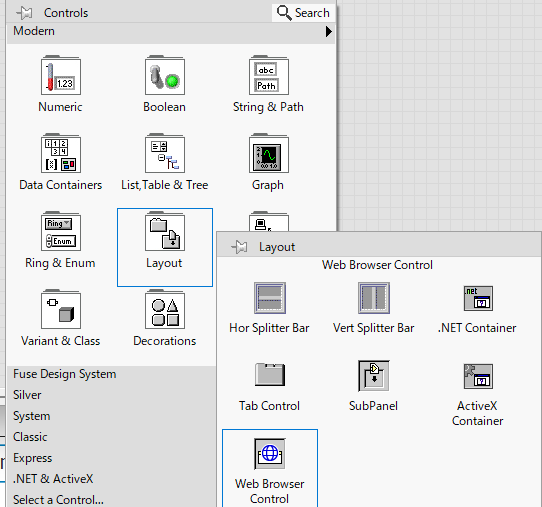Open the Boolean controls subpalette
This screenshot has width=542, height=507.
[165, 75]
